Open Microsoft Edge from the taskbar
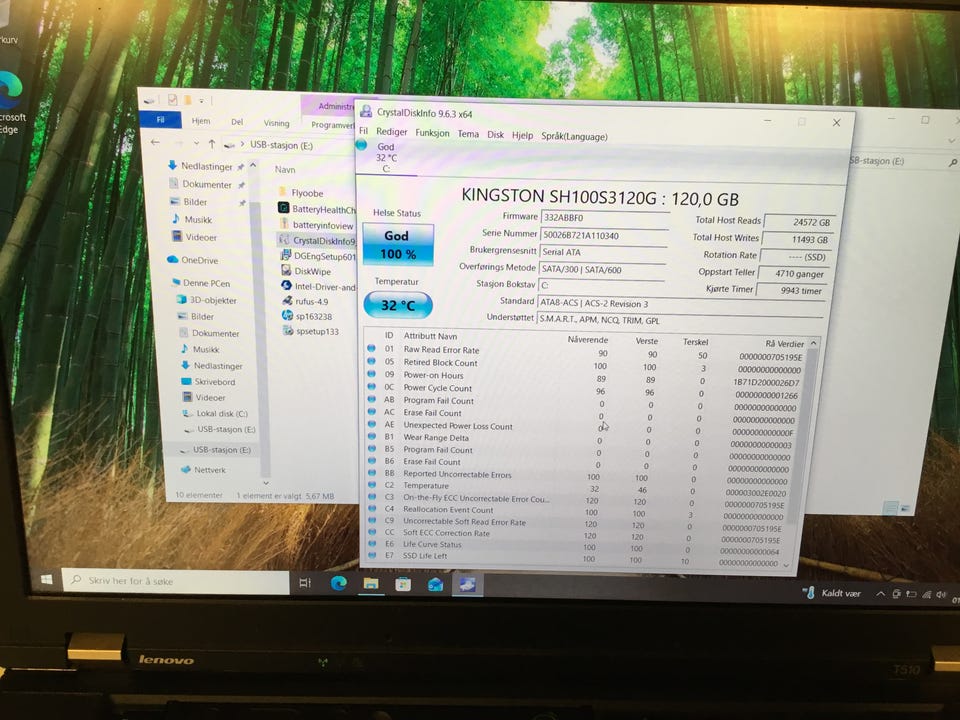The height and width of the screenshot is (720, 960). 339,583
